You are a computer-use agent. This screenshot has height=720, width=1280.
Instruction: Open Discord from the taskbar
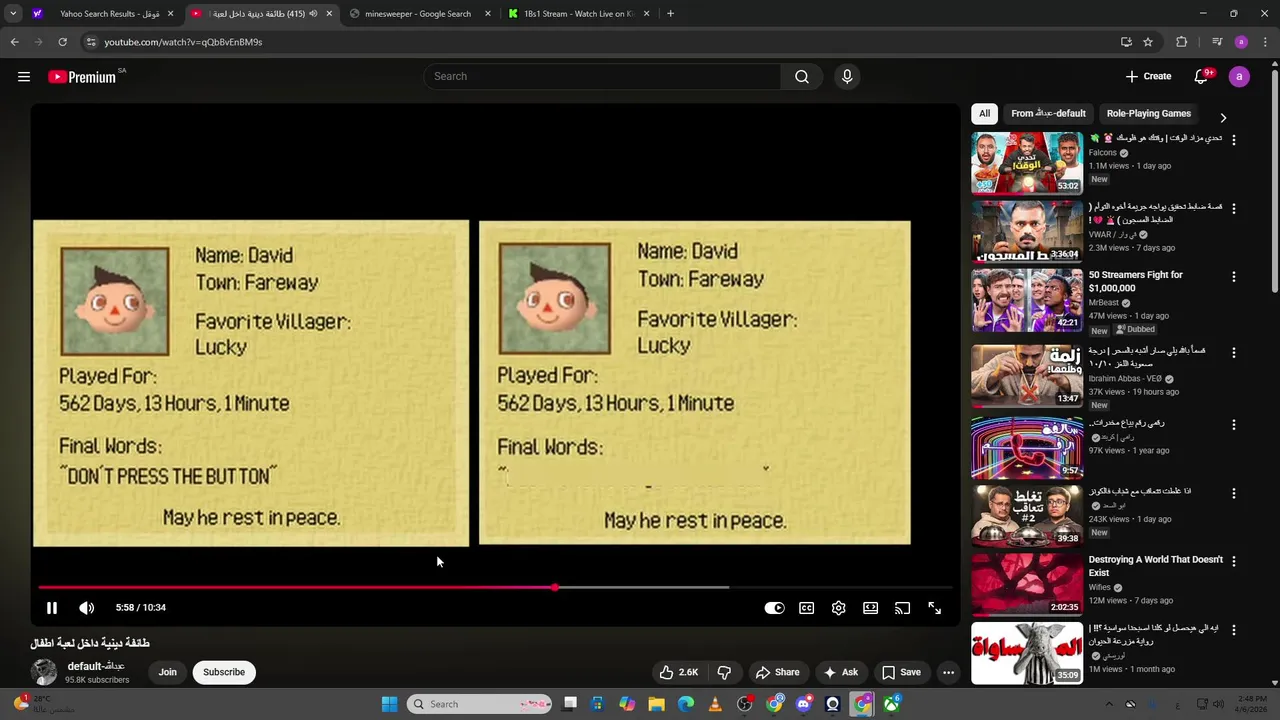click(803, 704)
